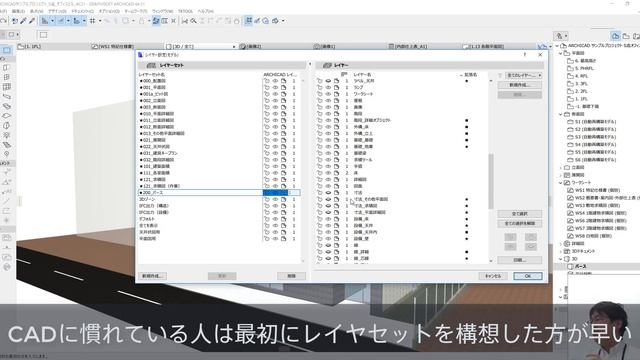Click wireframe page icon for 003_断面図 set
Image resolution: width=640 pixels, height=360 pixels.
click(x=284, y=107)
